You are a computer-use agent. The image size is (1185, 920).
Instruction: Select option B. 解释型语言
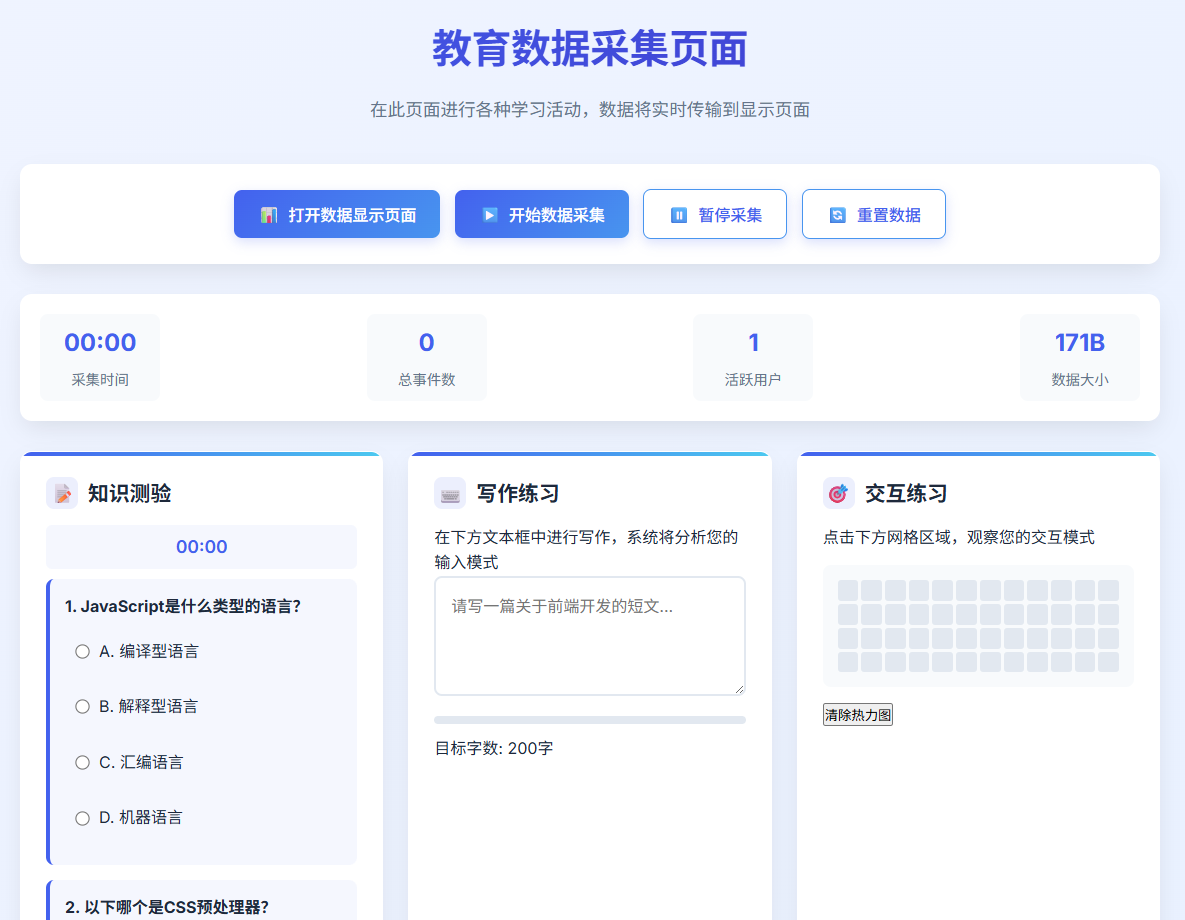[82, 707]
